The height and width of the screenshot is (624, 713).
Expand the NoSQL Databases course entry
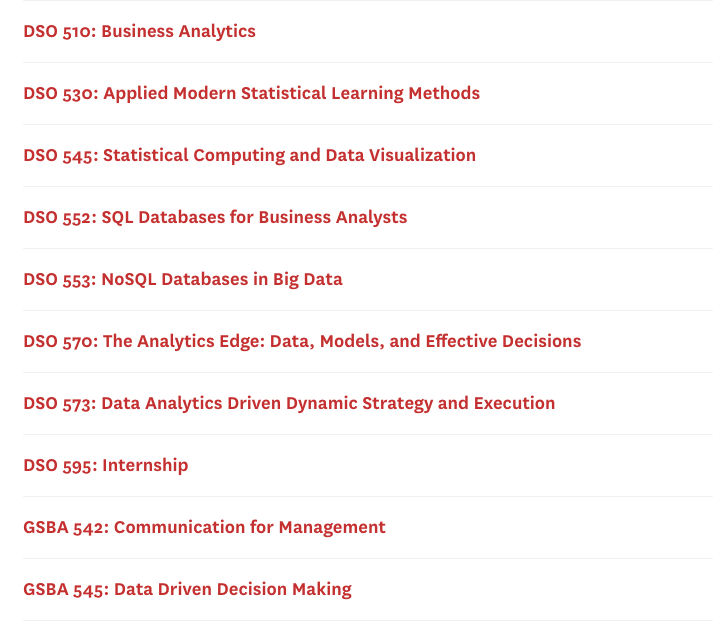click(368, 279)
